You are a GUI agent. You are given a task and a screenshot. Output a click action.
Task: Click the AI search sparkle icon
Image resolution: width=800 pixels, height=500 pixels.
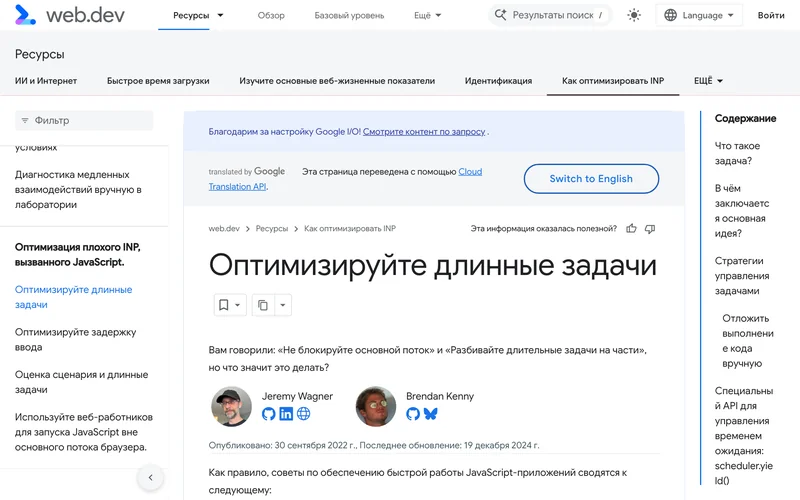tap(501, 15)
